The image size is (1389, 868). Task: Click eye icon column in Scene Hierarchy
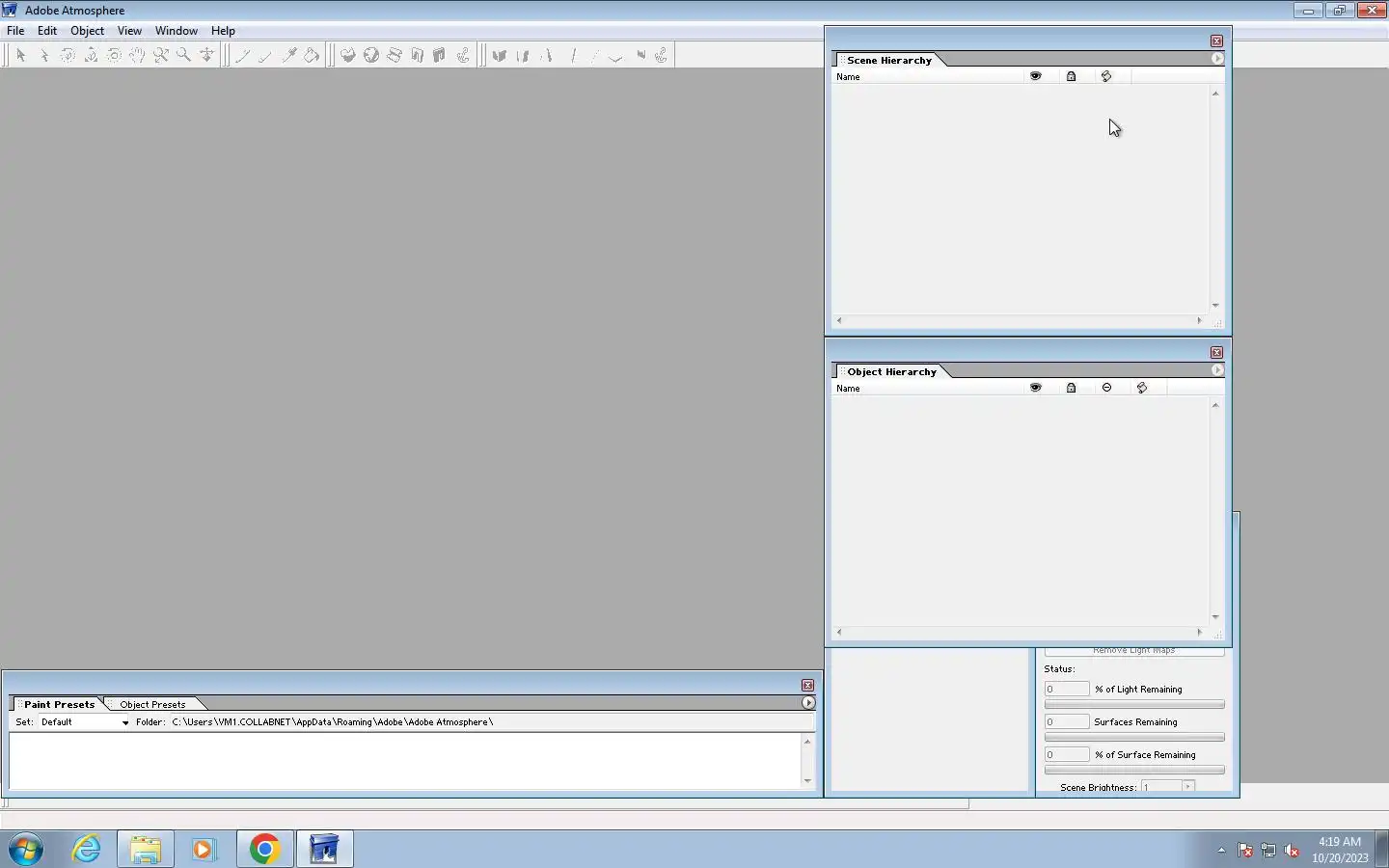point(1036,76)
